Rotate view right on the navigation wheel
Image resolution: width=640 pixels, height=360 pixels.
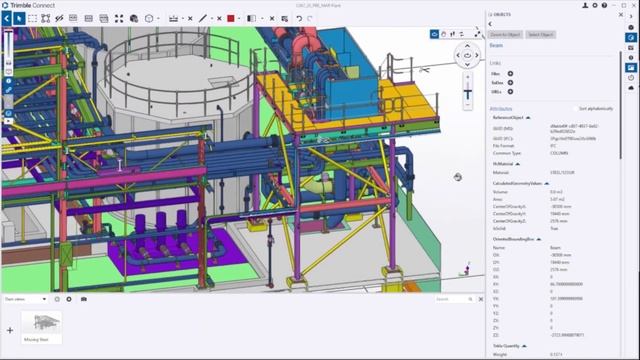point(477,55)
